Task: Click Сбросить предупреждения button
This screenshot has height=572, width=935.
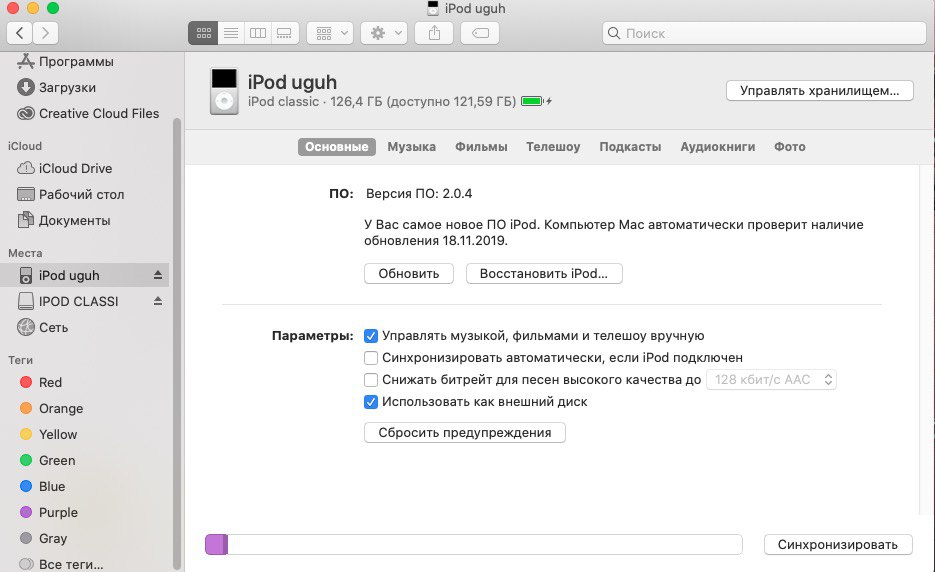Action: coord(465,432)
